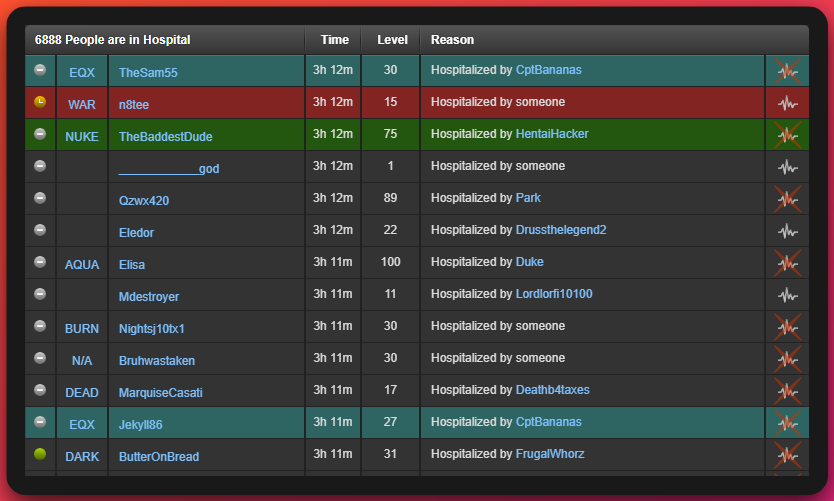Open the NUKE faction tag link

(82, 137)
